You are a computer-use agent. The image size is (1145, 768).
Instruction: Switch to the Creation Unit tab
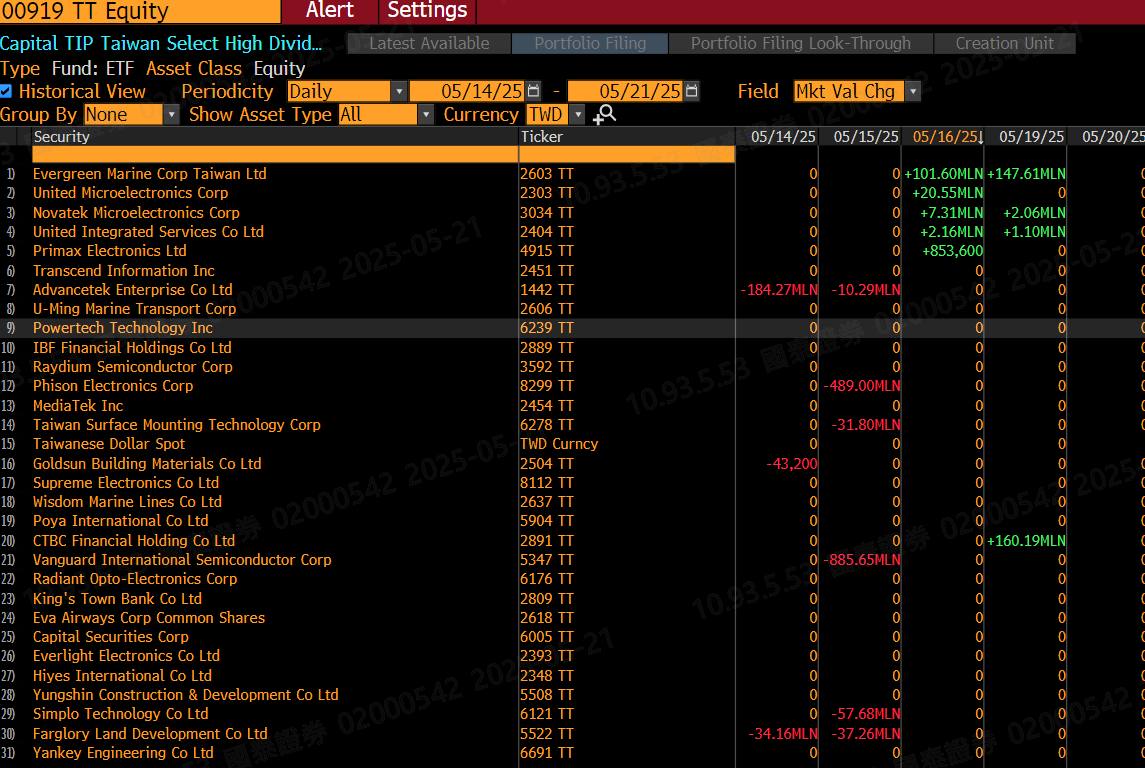[x=1004, y=43]
